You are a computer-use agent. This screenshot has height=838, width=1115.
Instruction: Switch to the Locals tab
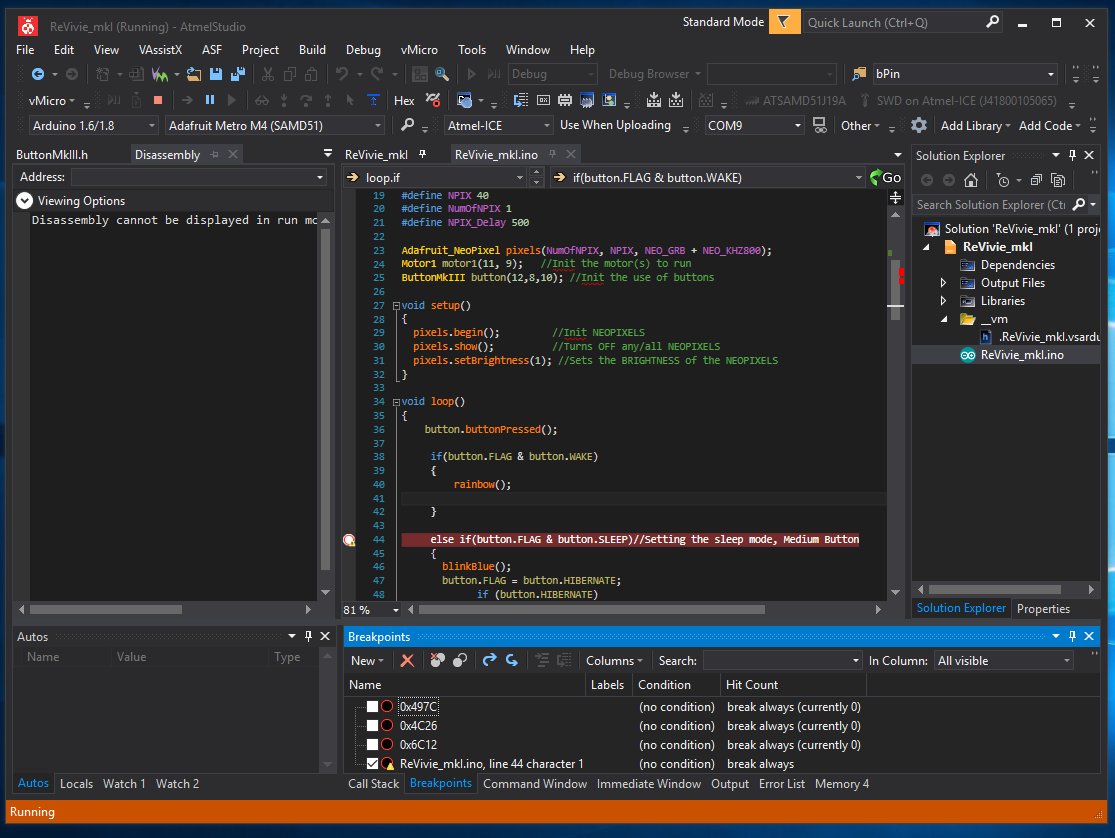click(76, 784)
